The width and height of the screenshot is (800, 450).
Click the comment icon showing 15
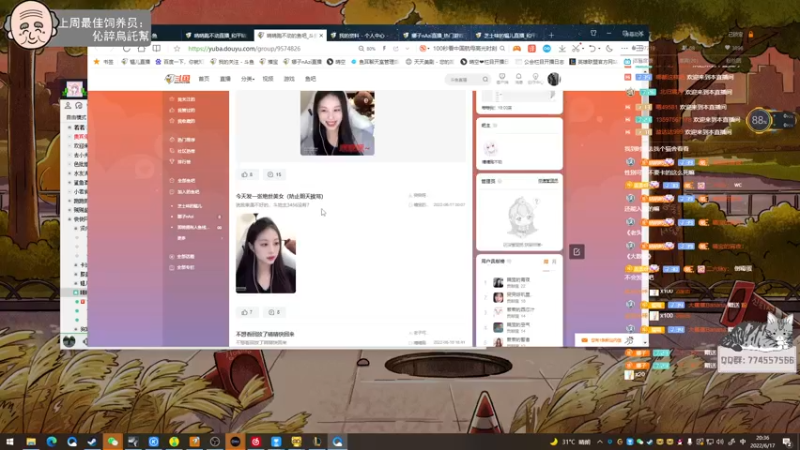point(270,174)
